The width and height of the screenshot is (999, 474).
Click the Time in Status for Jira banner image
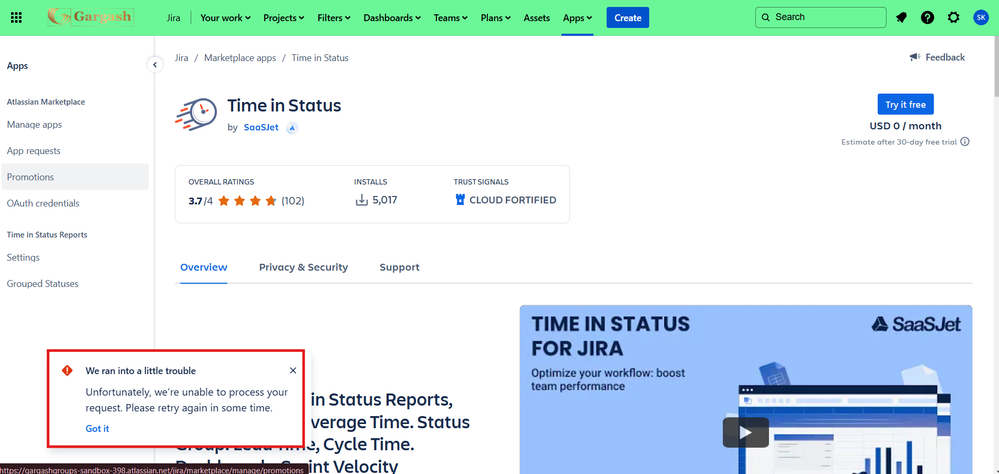click(746, 389)
